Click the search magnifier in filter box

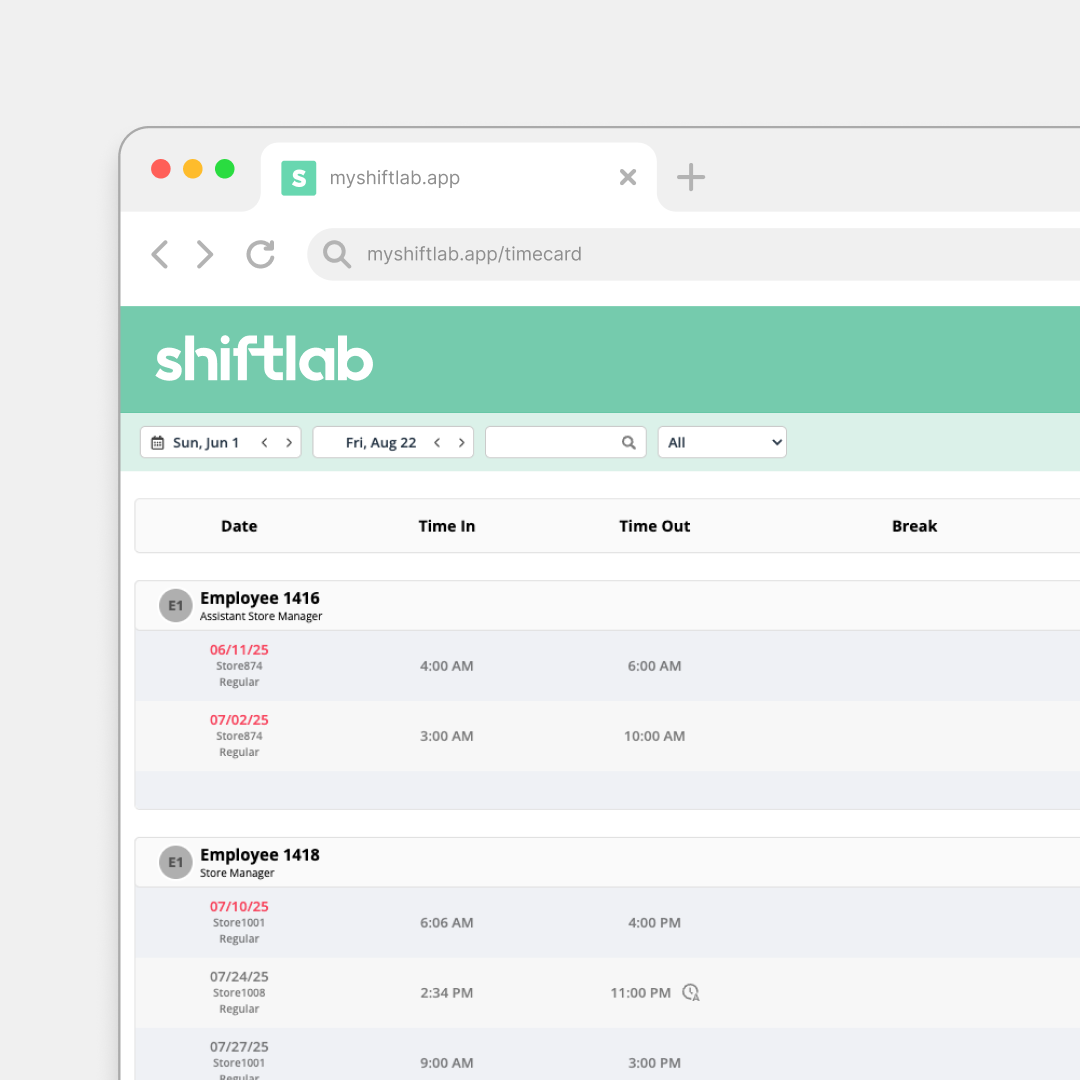point(629,443)
